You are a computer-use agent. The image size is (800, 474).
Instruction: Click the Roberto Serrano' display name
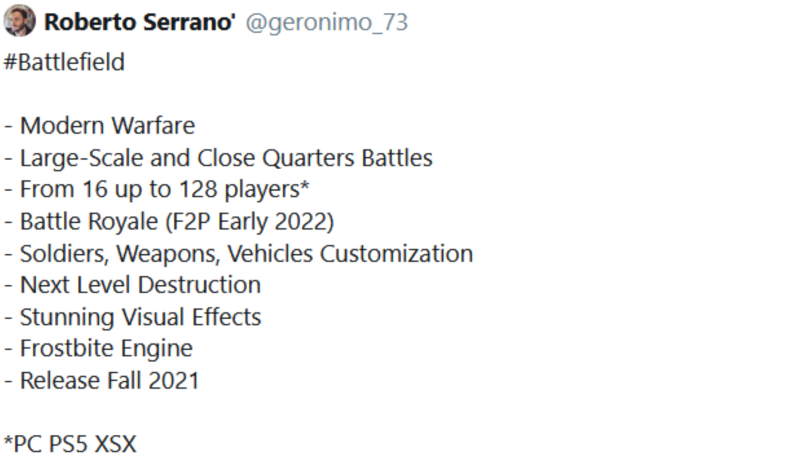pyautogui.click(x=140, y=22)
